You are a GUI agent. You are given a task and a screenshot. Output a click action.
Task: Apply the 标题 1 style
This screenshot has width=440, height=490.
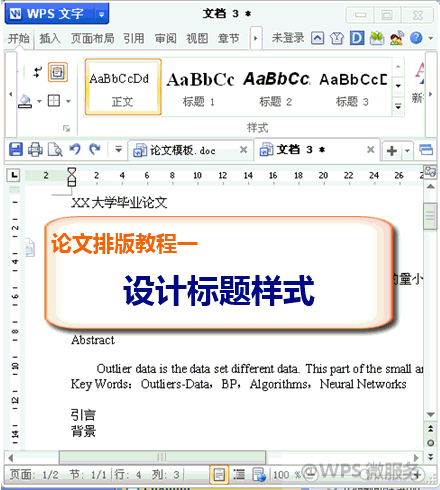tap(200, 87)
